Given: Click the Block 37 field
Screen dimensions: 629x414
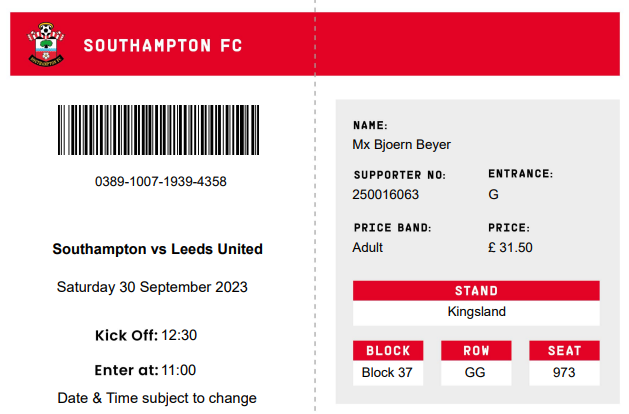Looking at the screenshot, I should click(388, 373).
